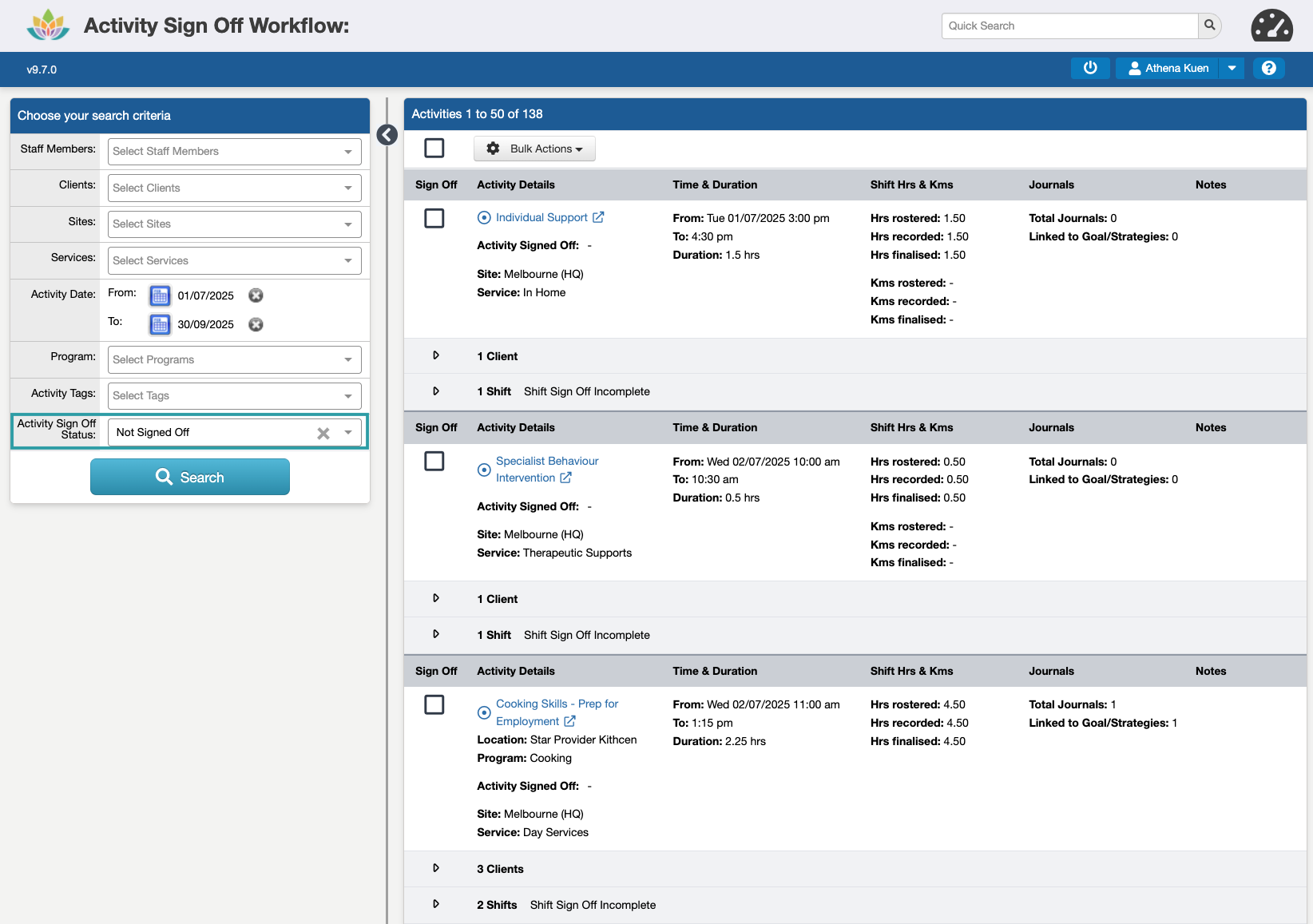Image resolution: width=1313 pixels, height=924 pixels.
Task: Open the To date calendar picker
Action: [x=160, y=324]
